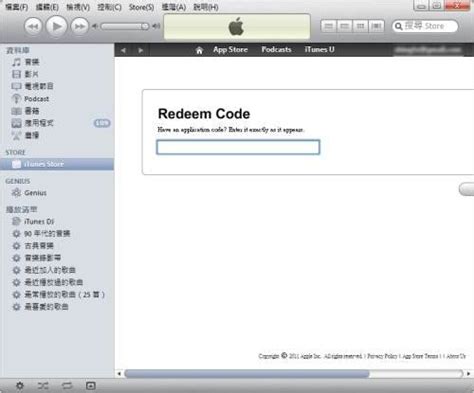Open the 進階(A) menu
Viewport: 474px width, 393px height.
point(174,7)
